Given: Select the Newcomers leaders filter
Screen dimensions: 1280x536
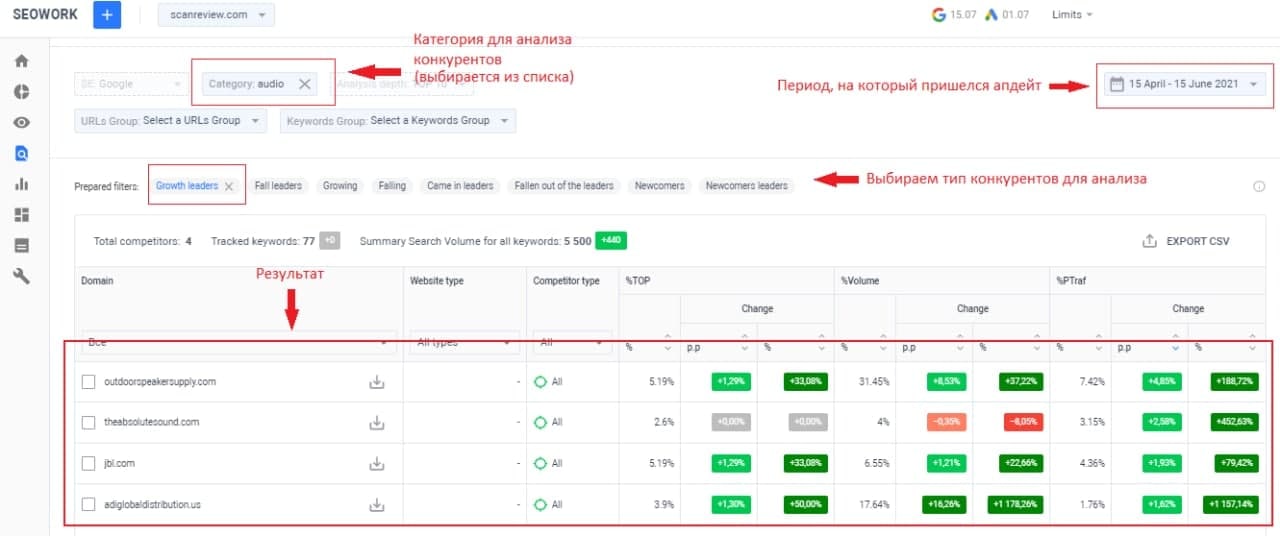Looking at the screenshot, I should coord(746,186).
